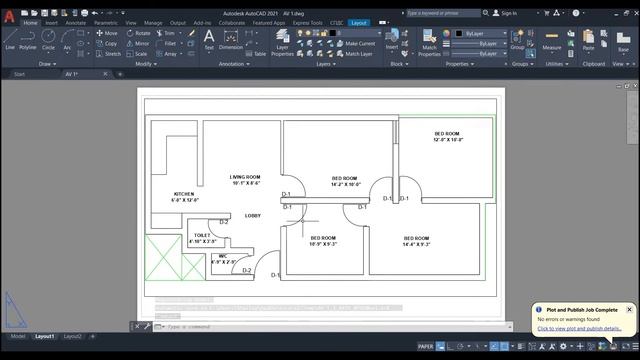Click the Base view tool
The width and height of the screenshot is (640, 360).
pyautogui.click(x=623, y=42)
